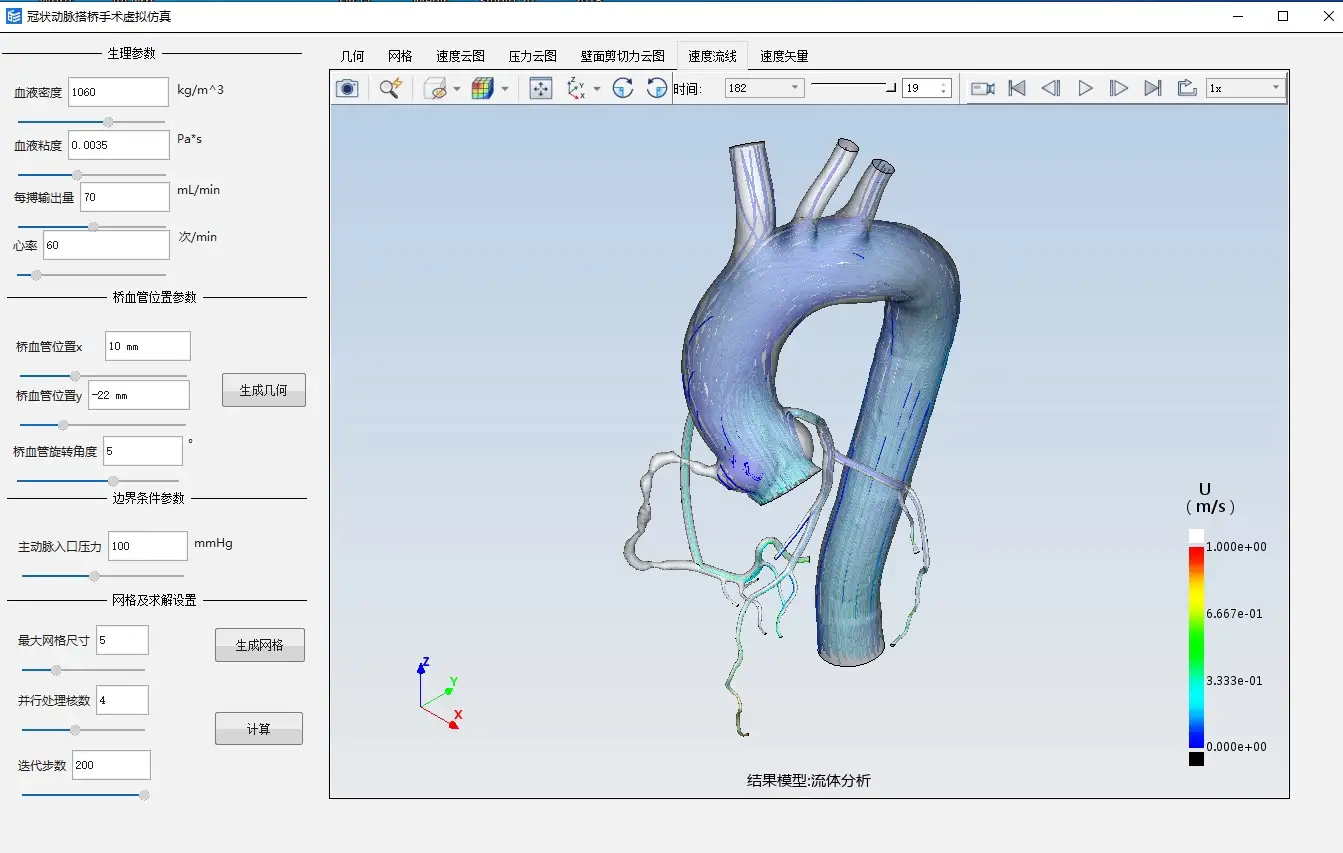Edit the 最大网格尺寸 field
The image size is (1343, 853).
122,640
